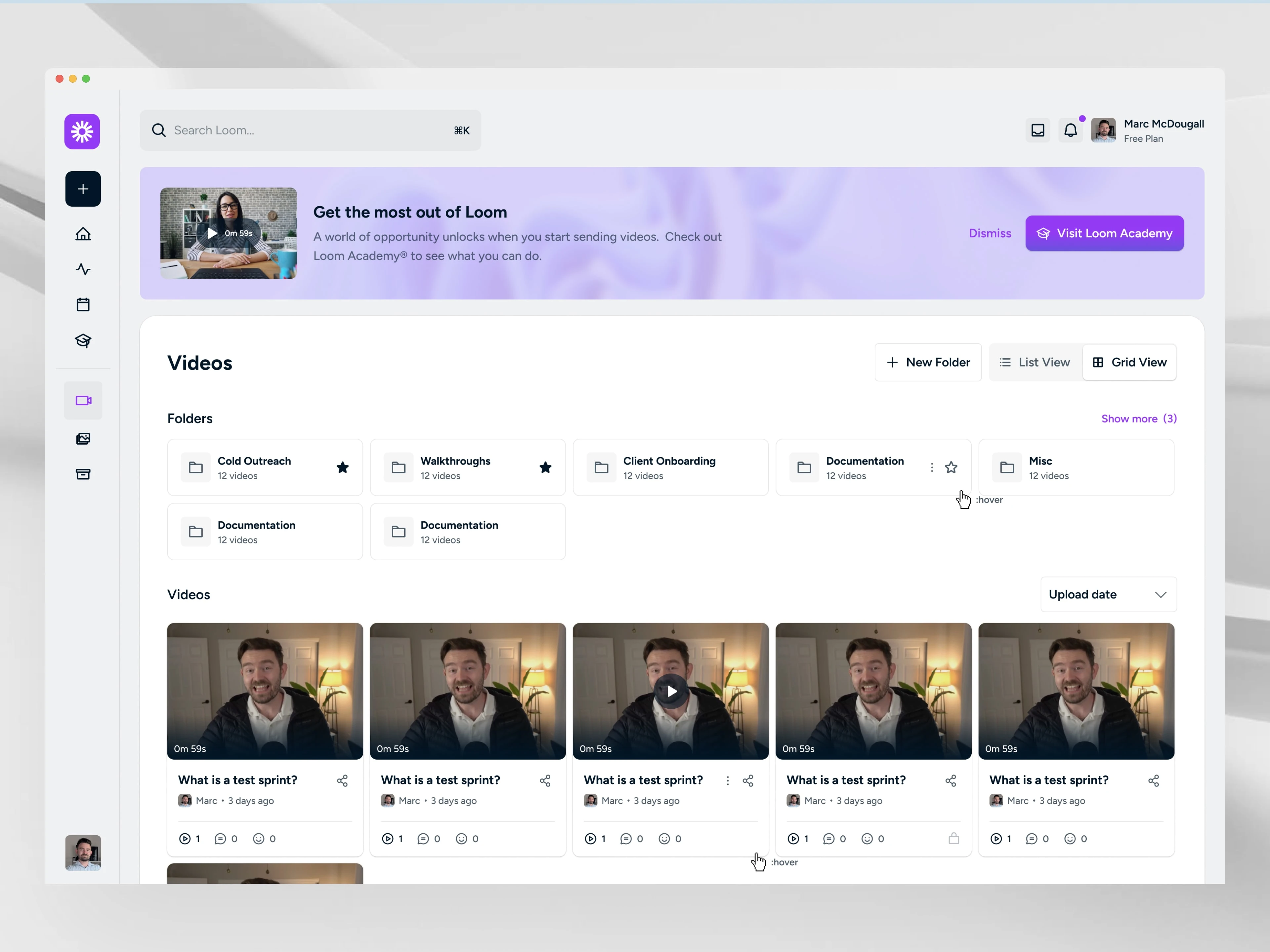Click the black plus new recording button

[83, 189]
